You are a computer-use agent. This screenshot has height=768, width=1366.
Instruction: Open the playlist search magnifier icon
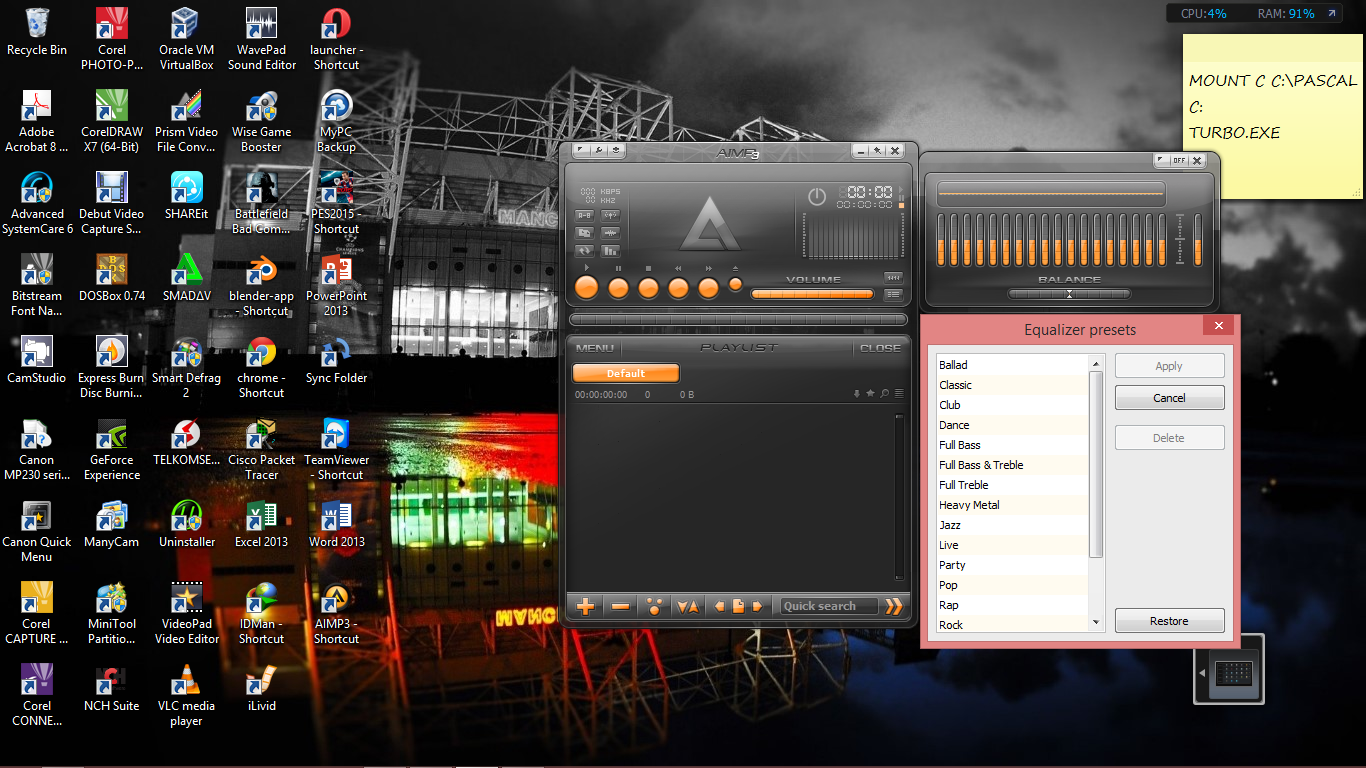[x=884, y=394]
